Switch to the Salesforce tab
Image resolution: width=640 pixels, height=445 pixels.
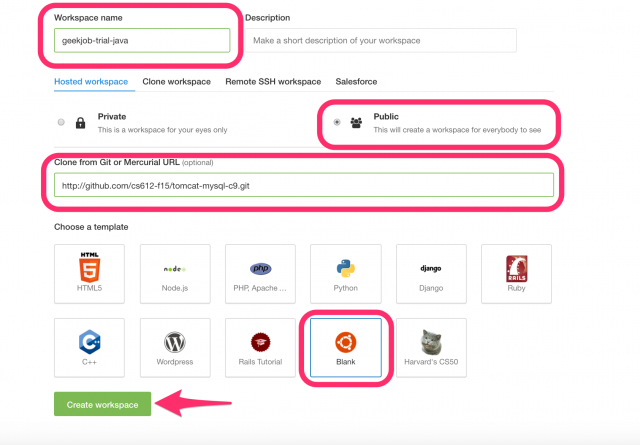[356, 82]
